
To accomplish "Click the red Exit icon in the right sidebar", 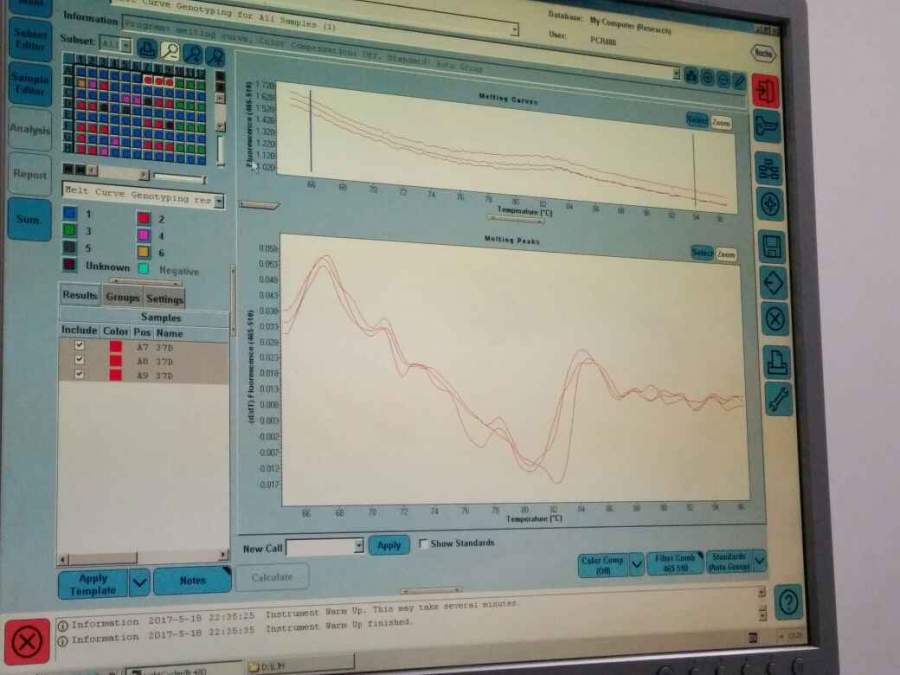I will (x=765, y=91).
